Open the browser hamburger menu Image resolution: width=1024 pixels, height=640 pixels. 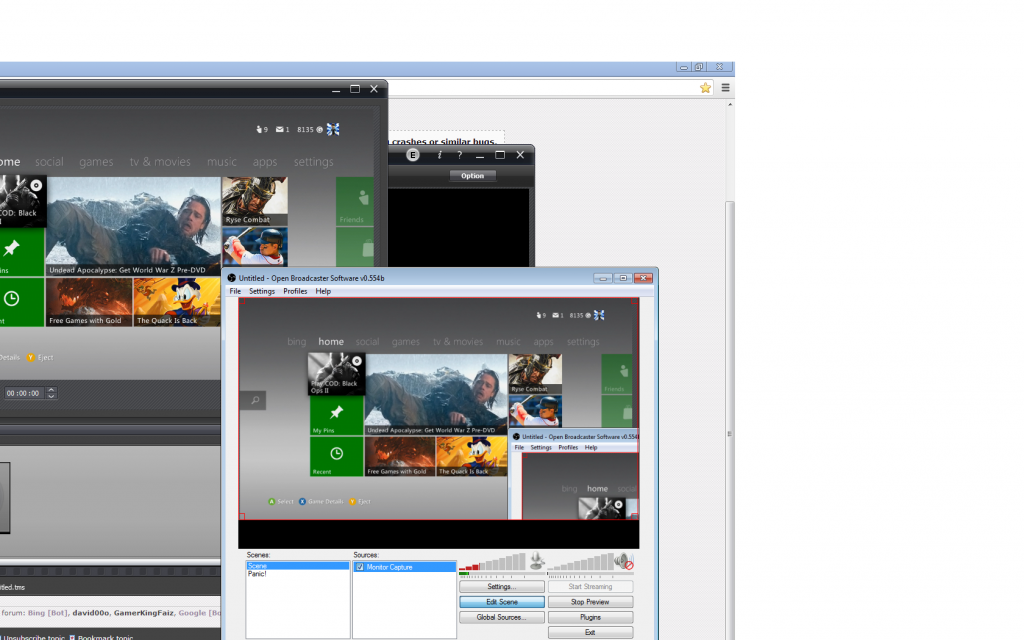click(725, 88)
